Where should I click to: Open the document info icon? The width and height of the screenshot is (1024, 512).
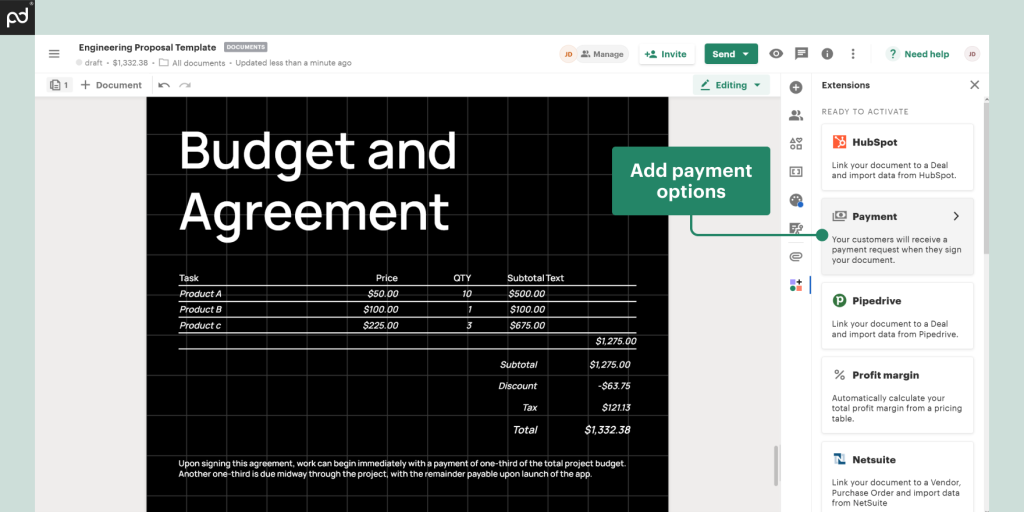tap(827, 54)
